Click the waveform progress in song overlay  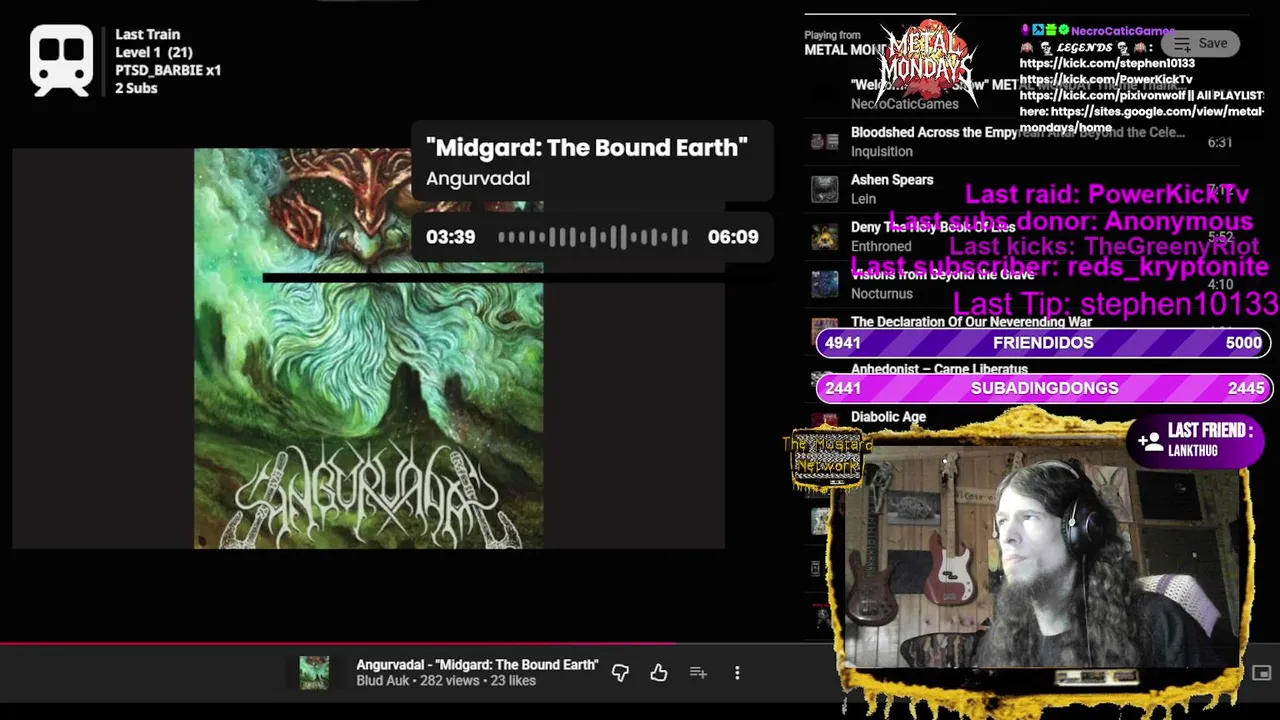coord(593,237)
